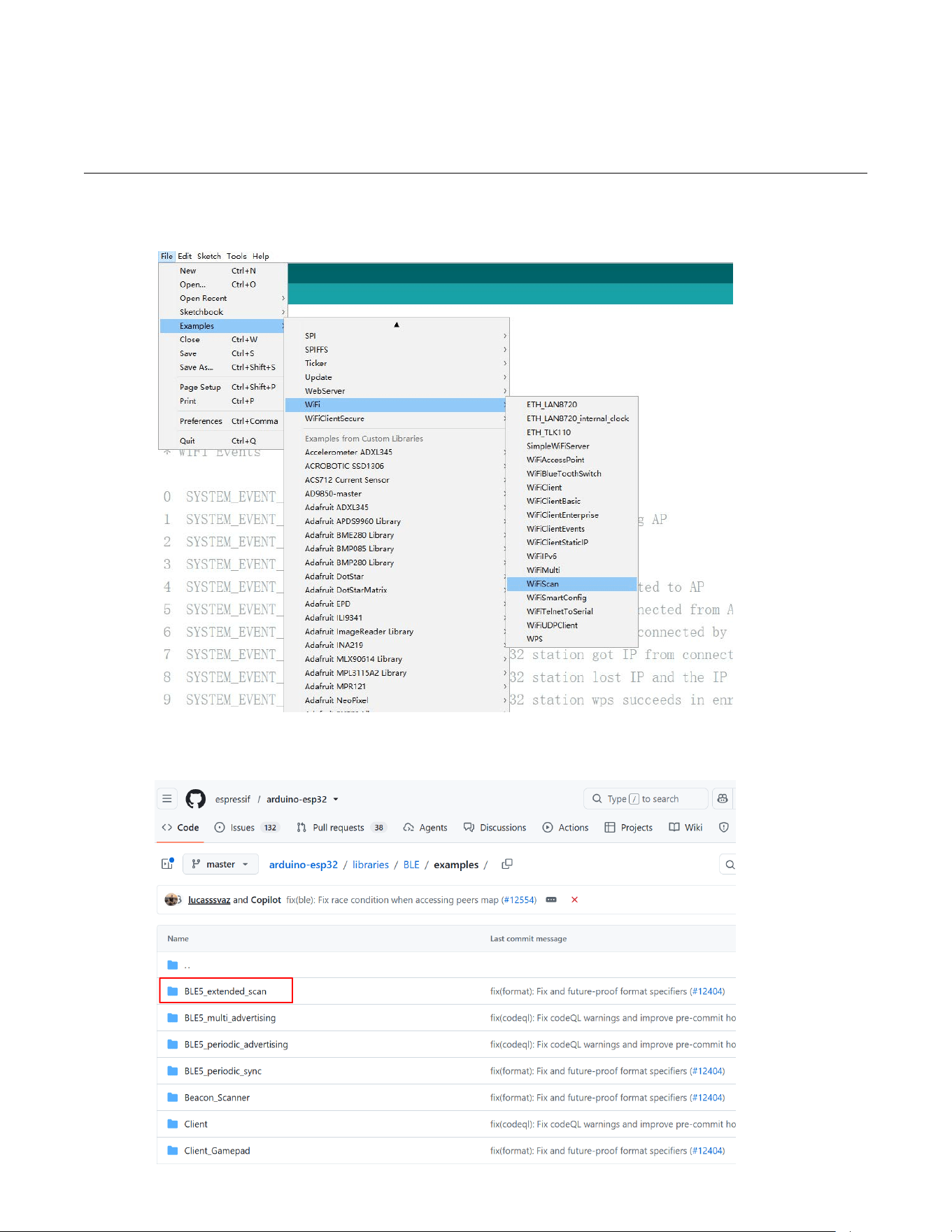Expand the commit message ellipsis icon
The width and height of the screenshot is (952, 1232).
(551, 900)
